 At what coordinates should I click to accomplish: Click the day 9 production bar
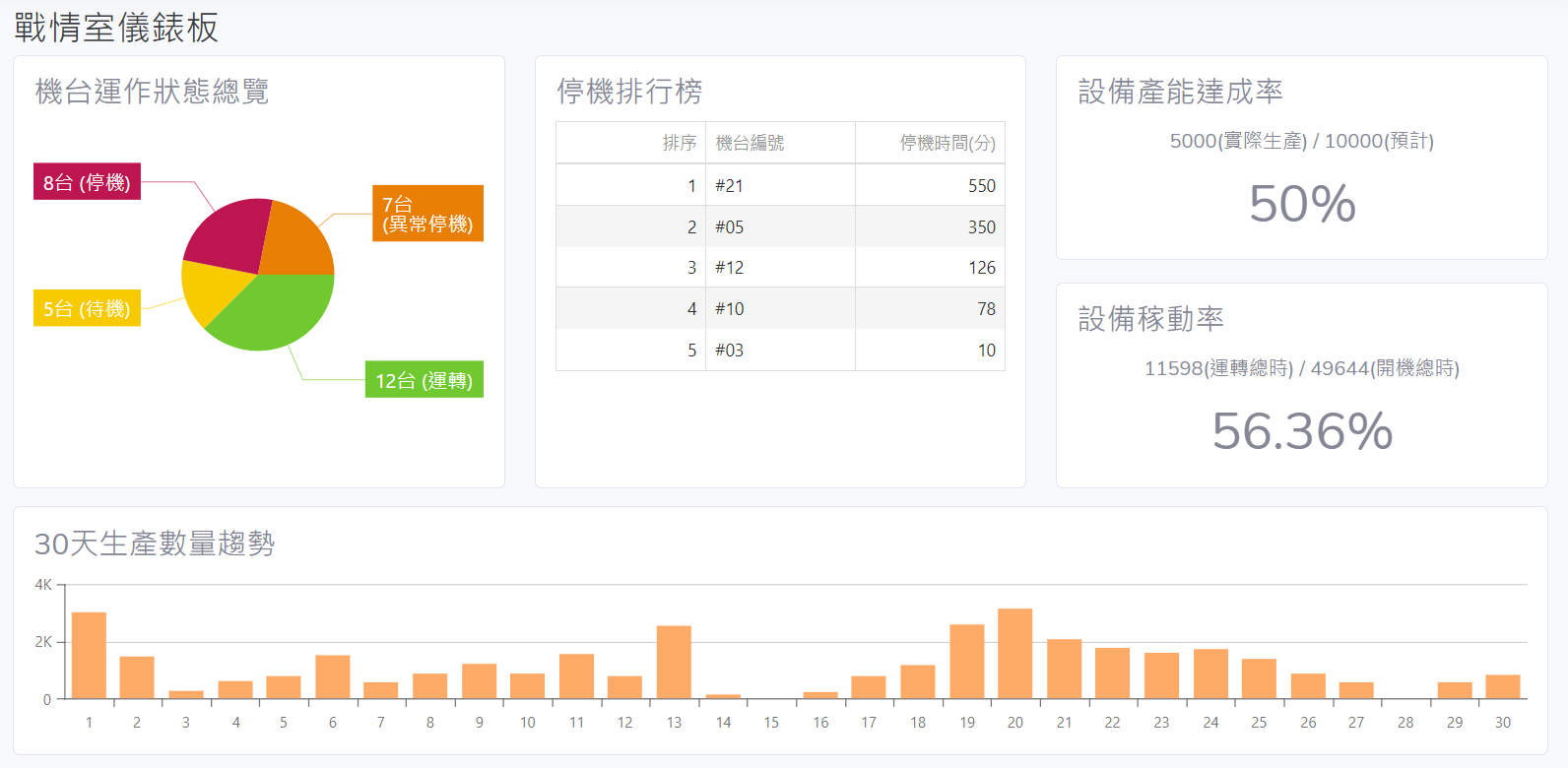click(x=480, y=681)
